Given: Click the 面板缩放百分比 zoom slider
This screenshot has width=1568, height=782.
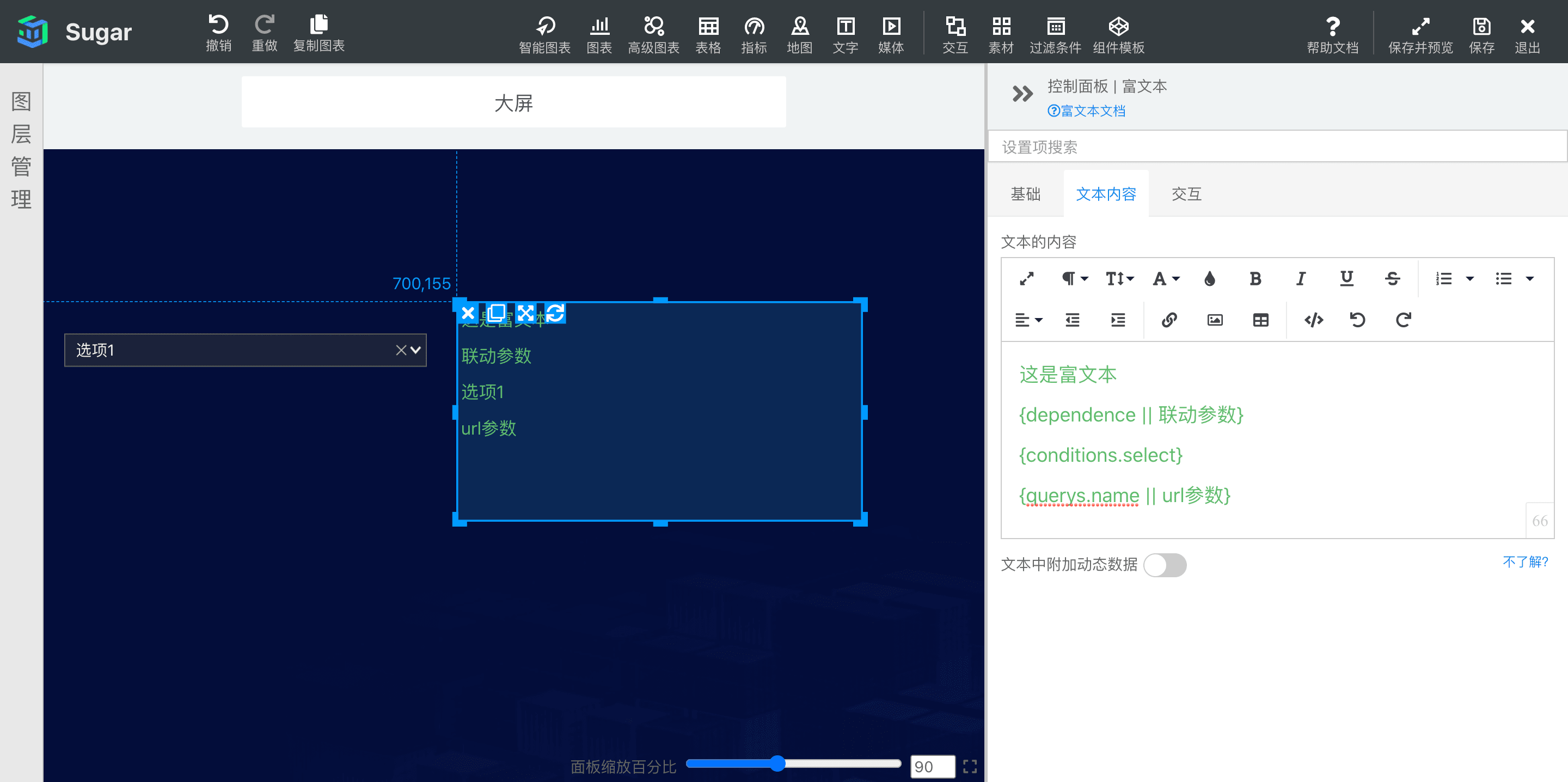Looking at the screenshot, I should tap(793, 763).
